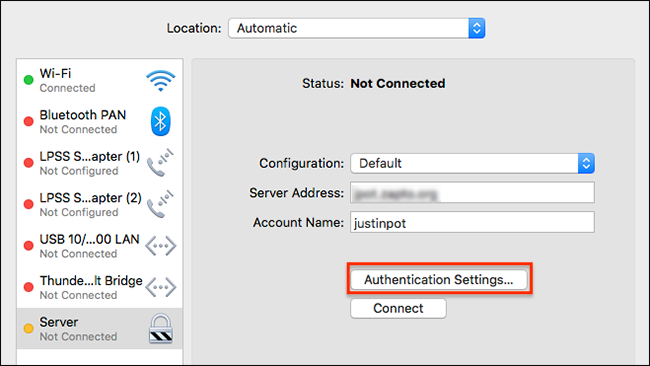Select the Bluetooth PAN service name
Screen dimensions: 650x366
pyautogui.click(x=83, y=115)
